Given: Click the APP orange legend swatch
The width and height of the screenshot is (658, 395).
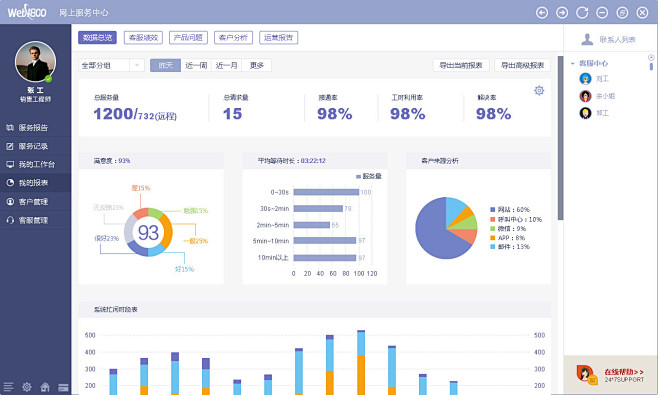Looking at the screenshot, I should 493,238.
